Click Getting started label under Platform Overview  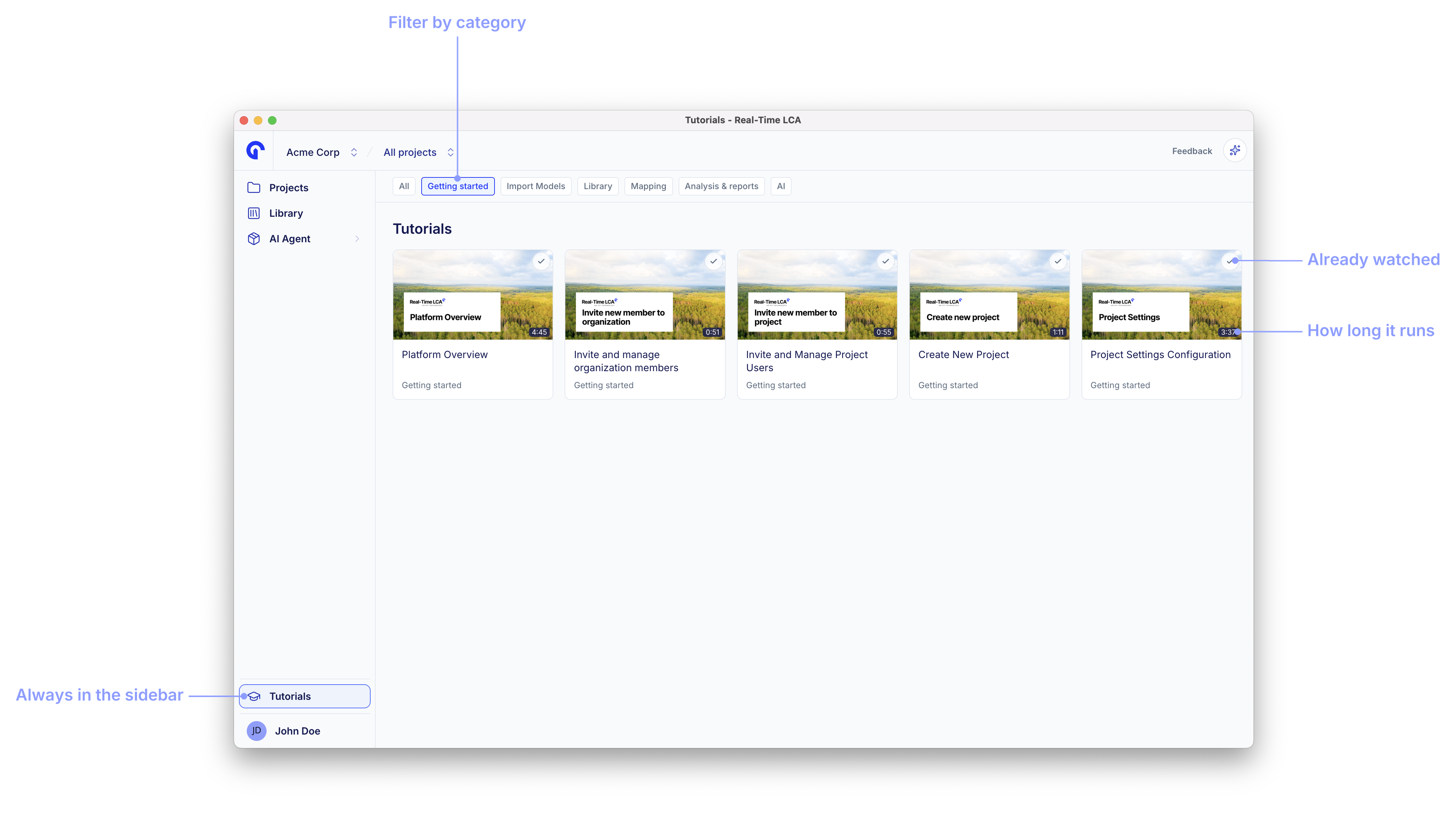click(431, 385)
